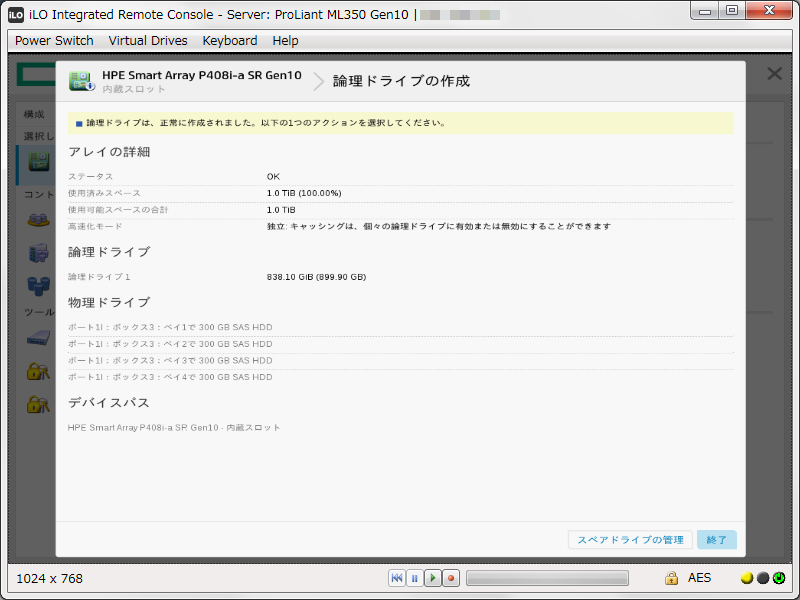
Task: Click the padlock icon beside the AES indicator
Action: click(671, 577)
